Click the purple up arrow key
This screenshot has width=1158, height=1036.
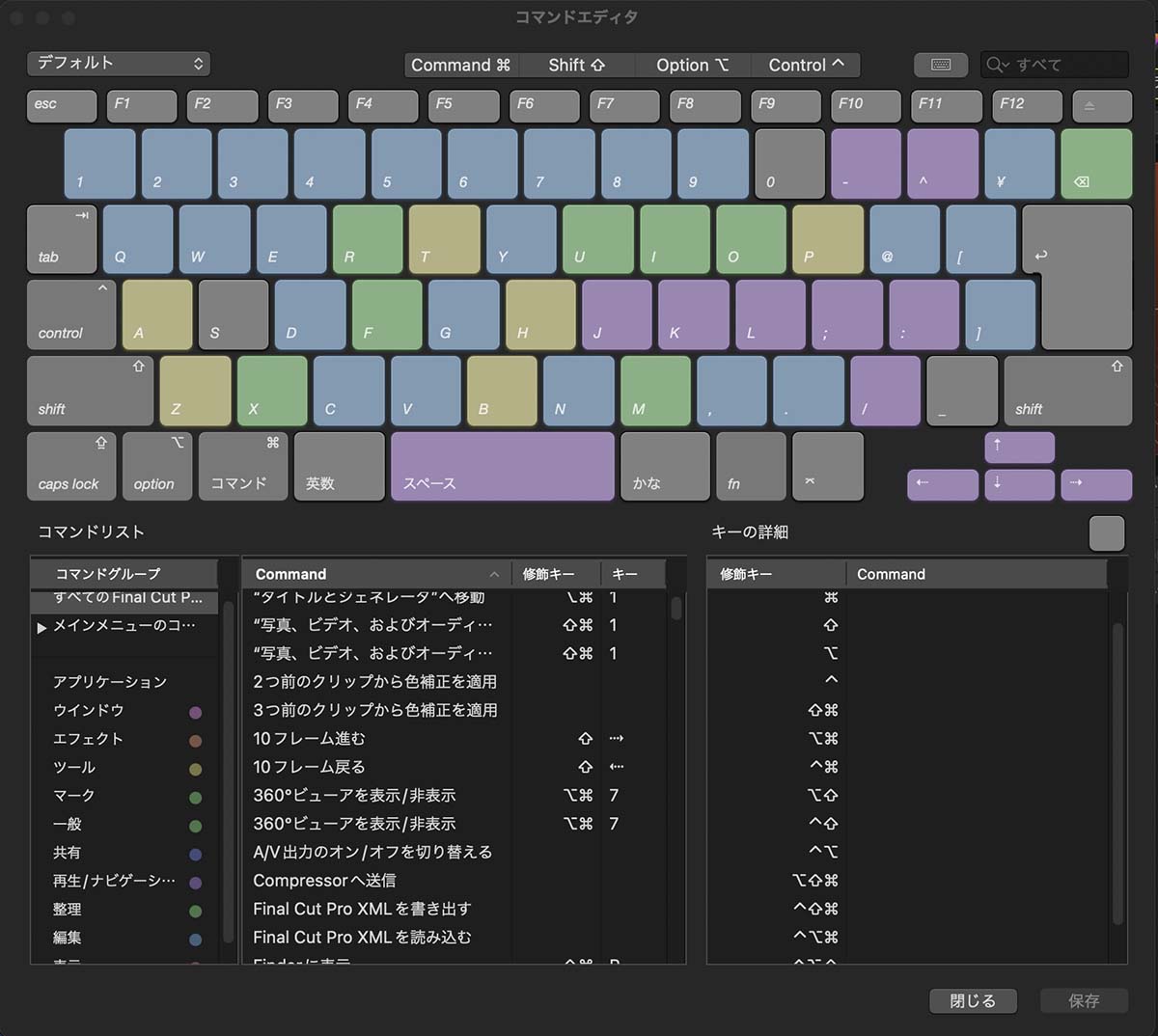click(x=1019, y=448)
